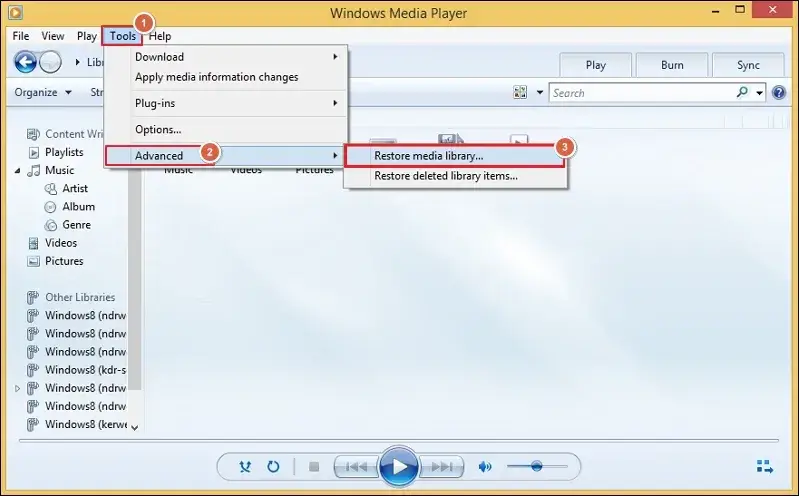Open the Organize dropdown
This screenshot has width=799, height=496.
pyautogui.click(x=43, y=92)
